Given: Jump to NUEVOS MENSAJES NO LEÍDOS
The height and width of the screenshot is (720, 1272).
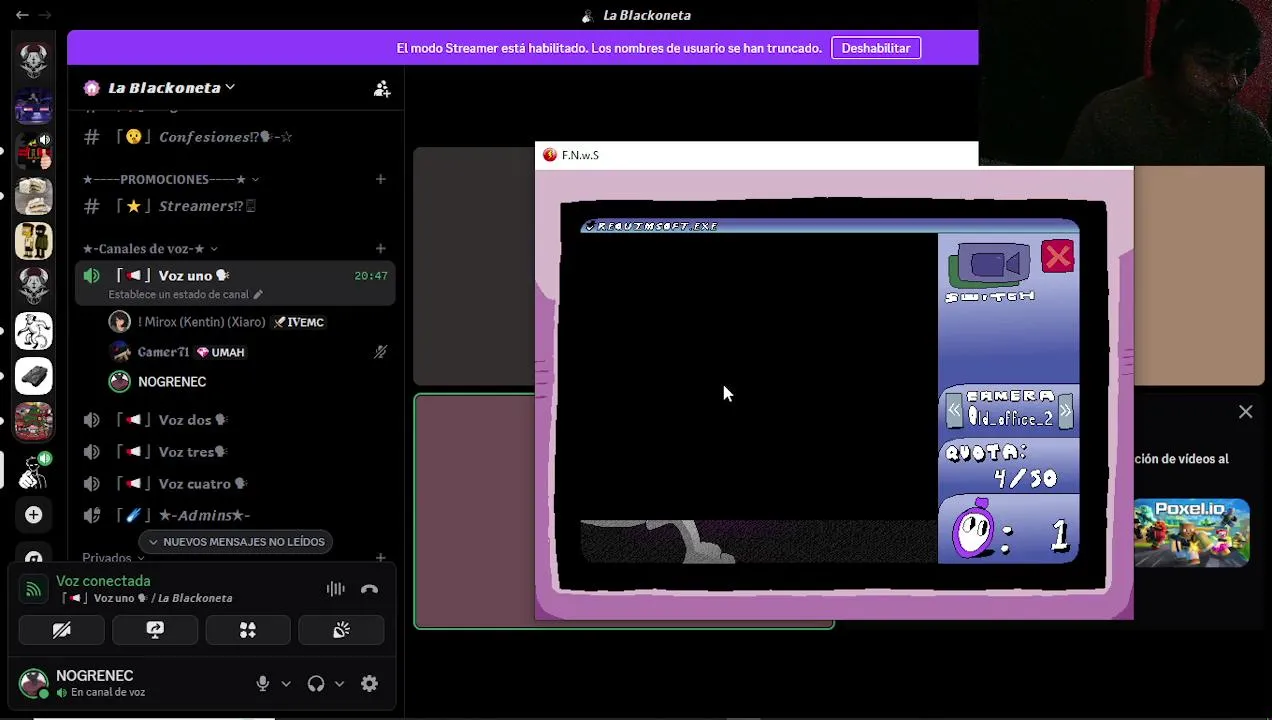Looking at the screenshot, I should 236,542.
